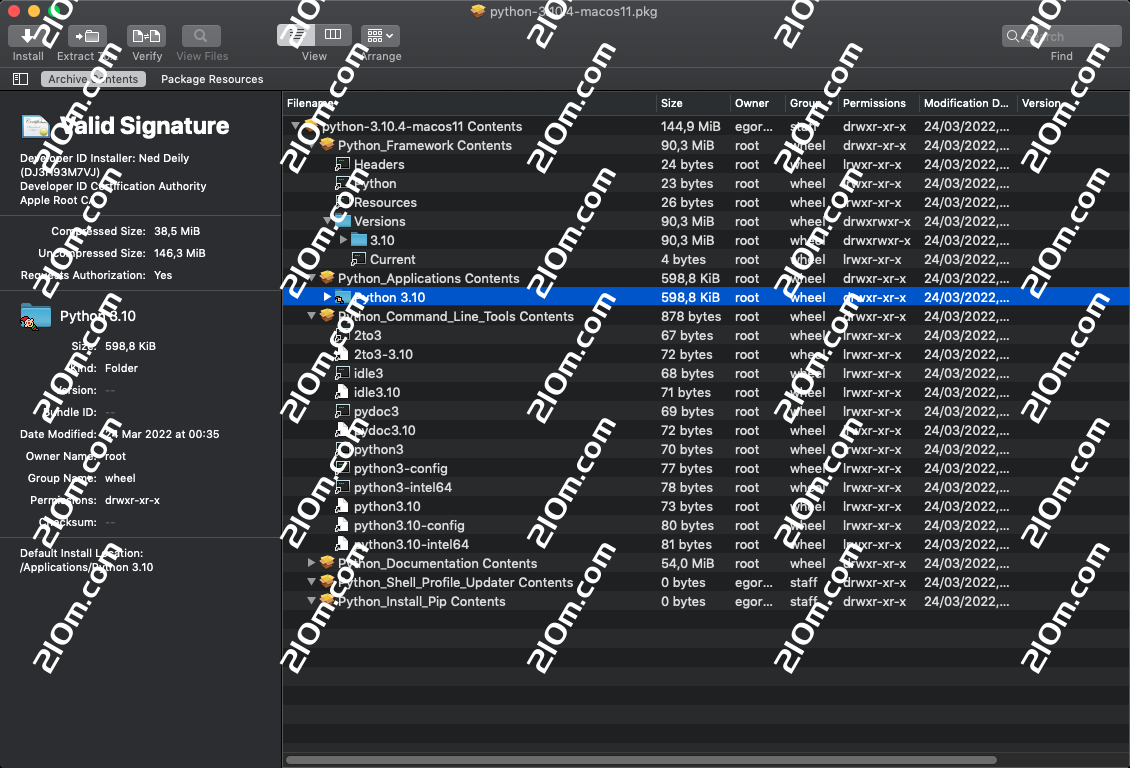Expand the Python_Documentation Contents package
Image resolution: width=1130 pixels, height=768 pixels.
tap(312, 563)
